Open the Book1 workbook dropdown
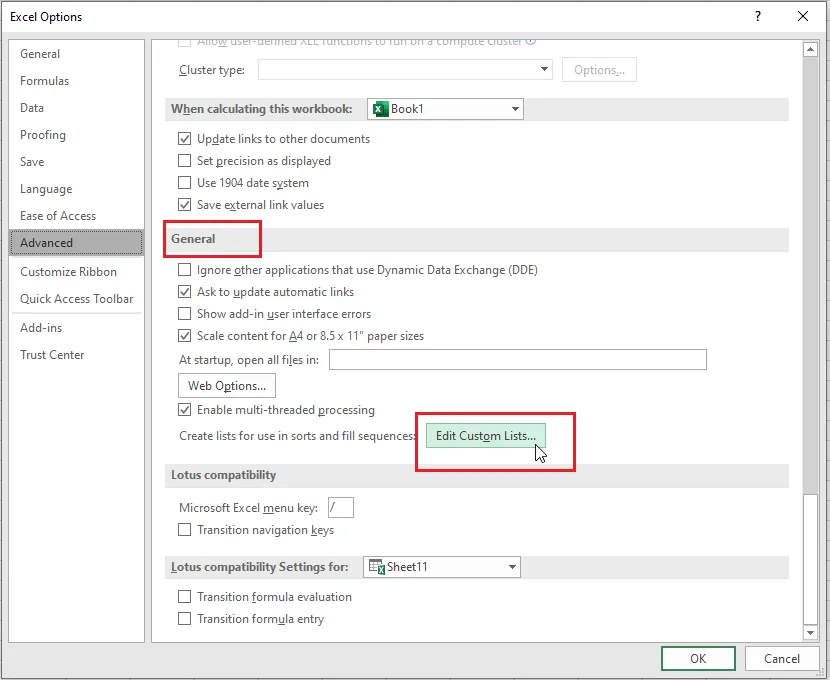The height and width of the screenshot is (680, 830). pyautogui.click(x=445, y=109)
